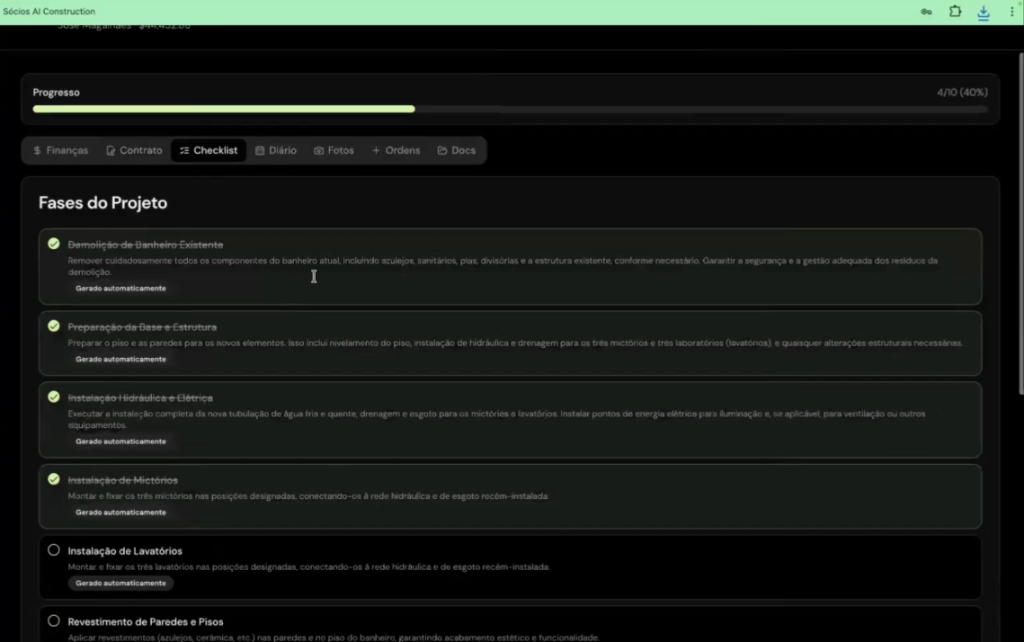Open the three-dot browser menu

(1012, 12)
